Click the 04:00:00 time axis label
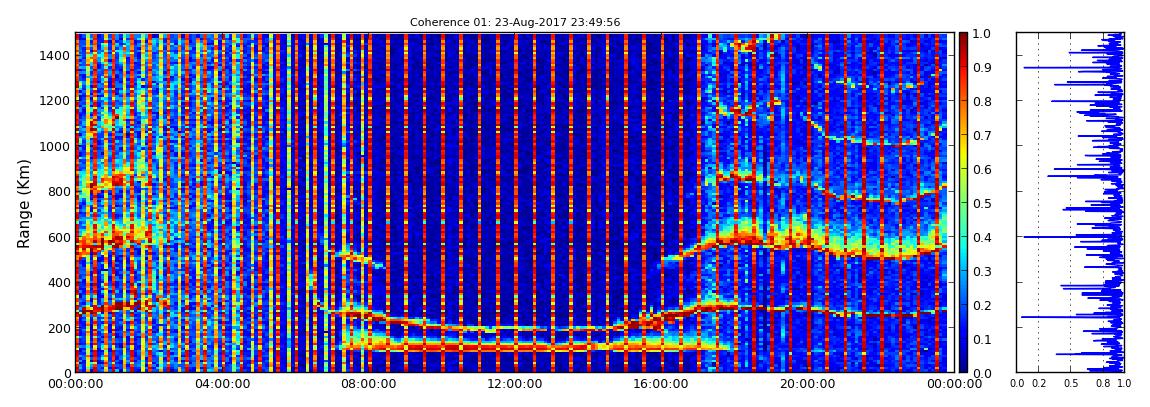The height and width of the screenshot is (407, 1150). click(x=220, y=384)
